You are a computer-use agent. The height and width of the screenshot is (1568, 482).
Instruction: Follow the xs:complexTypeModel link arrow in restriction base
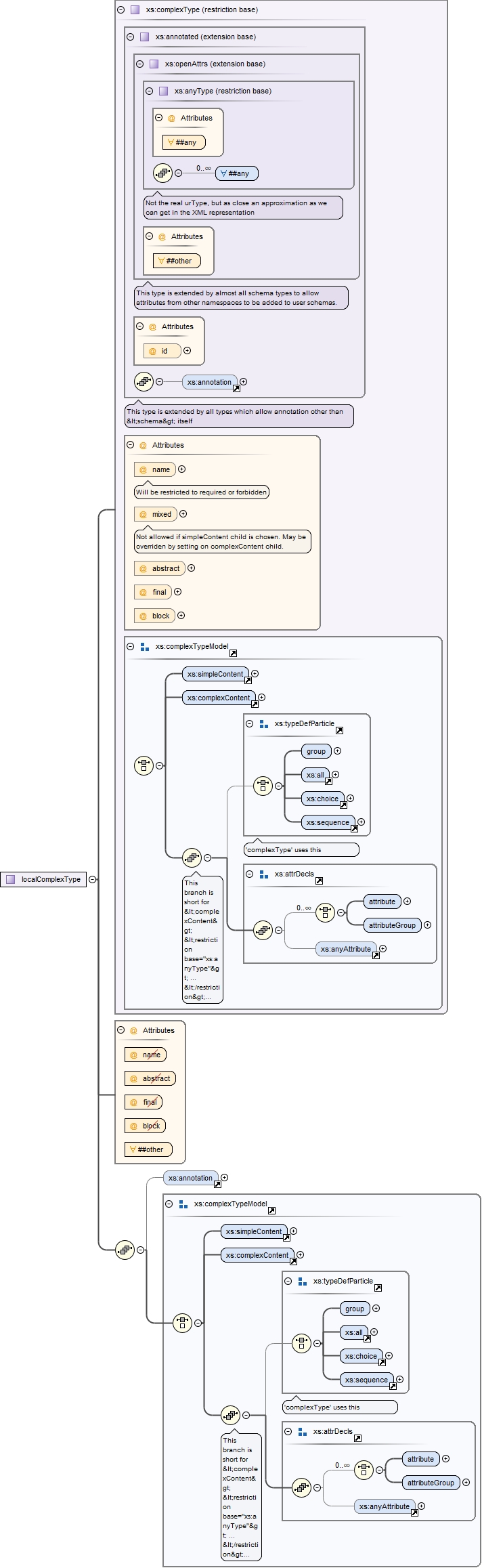click(x=233, y=653)
